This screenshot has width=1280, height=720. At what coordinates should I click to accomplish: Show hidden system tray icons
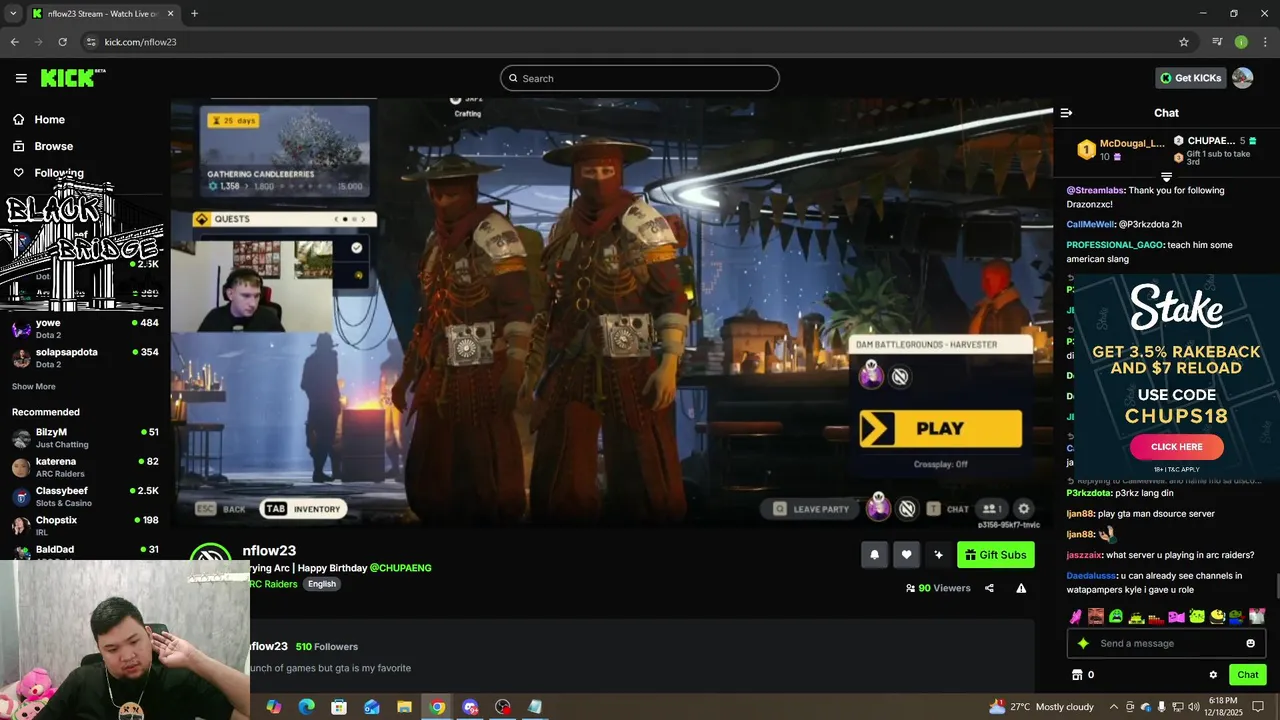click(x=1113, y=707)
